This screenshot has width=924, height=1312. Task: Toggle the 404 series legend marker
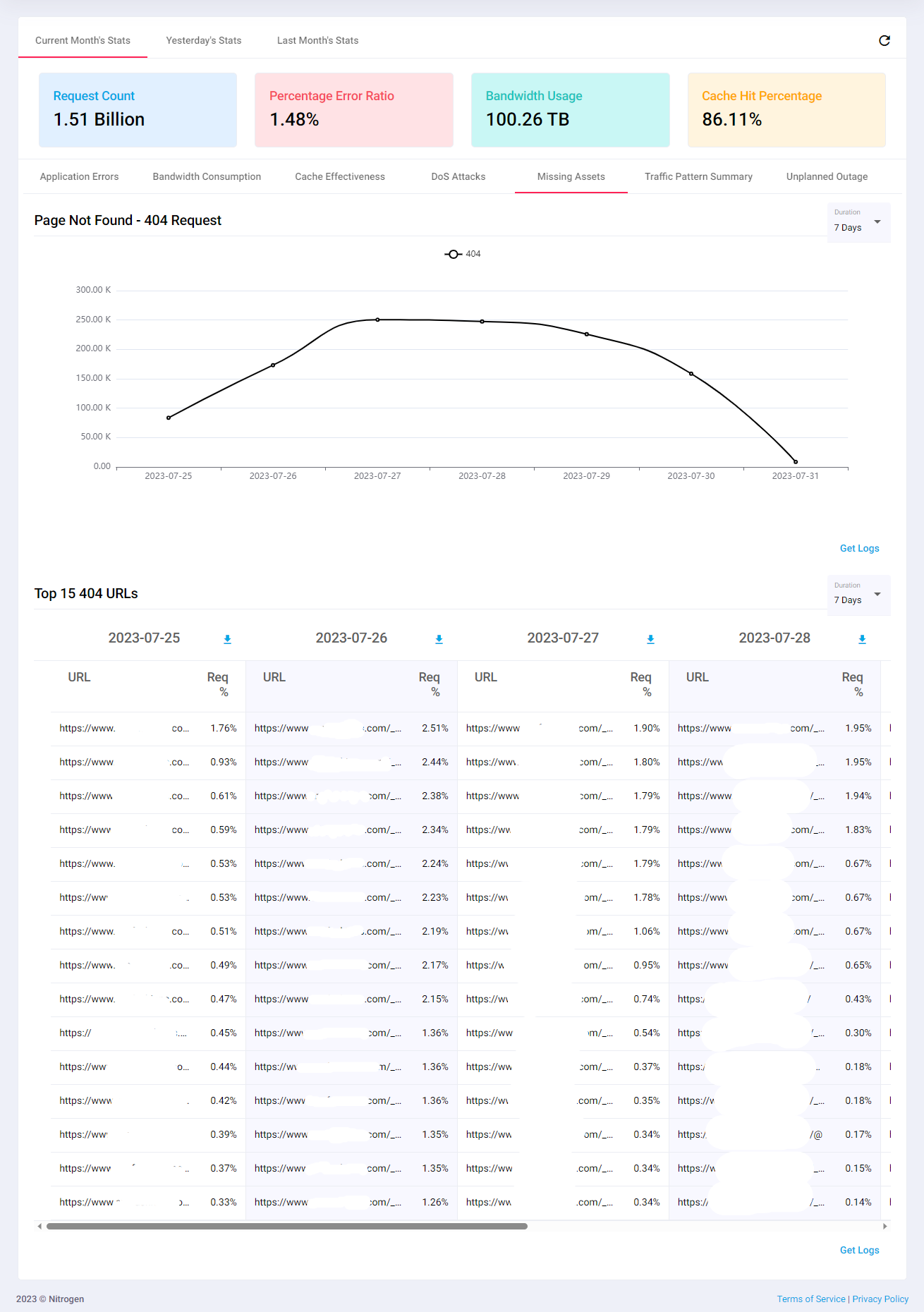pos(454,254)
